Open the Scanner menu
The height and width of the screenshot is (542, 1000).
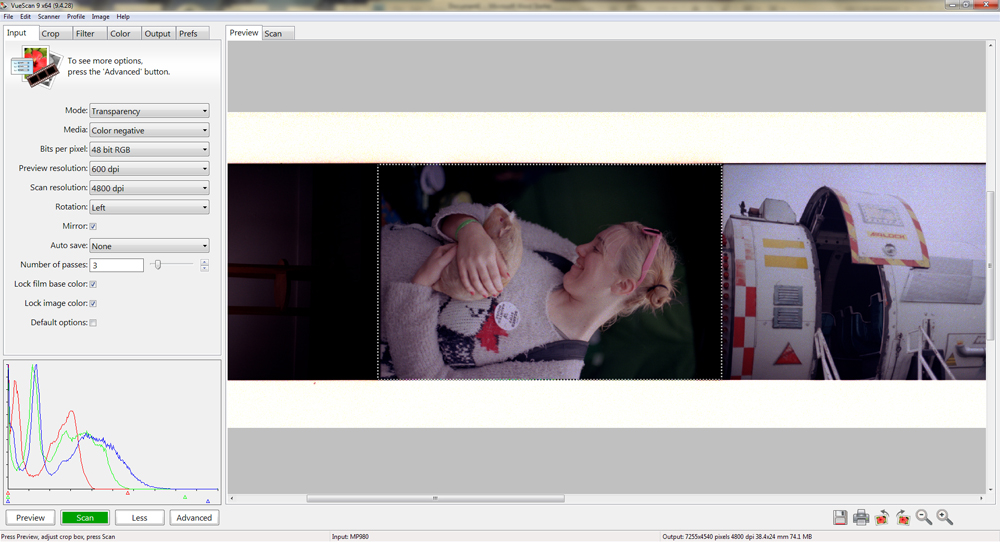(x=49, y=17)
